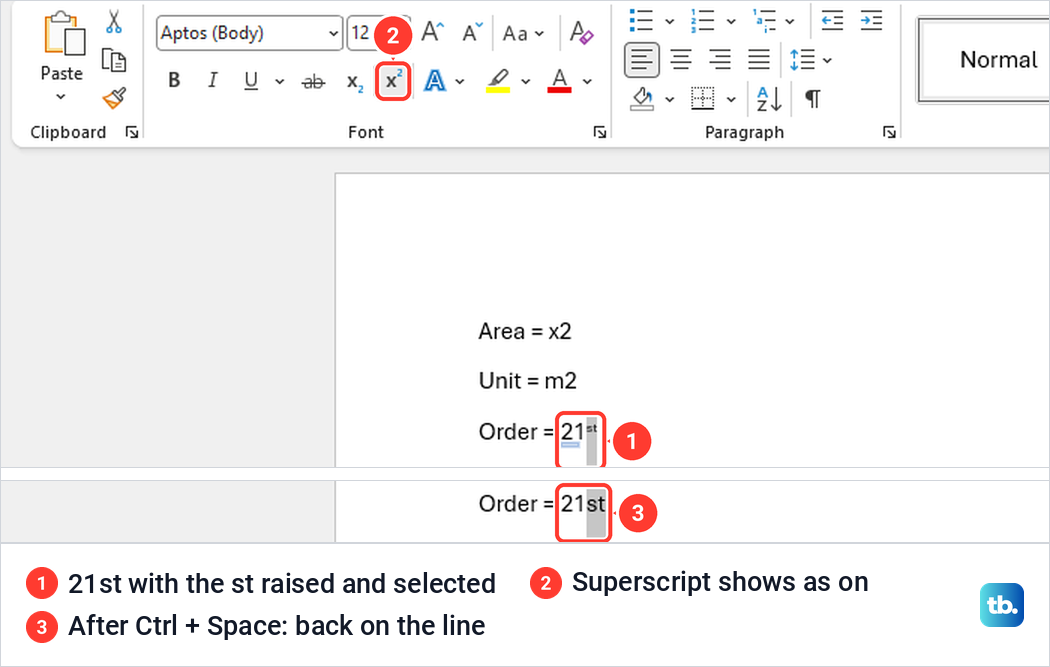Open the Change Case Aa menu
Viewport: 1050px width, 667px height.
coord(523,33)
